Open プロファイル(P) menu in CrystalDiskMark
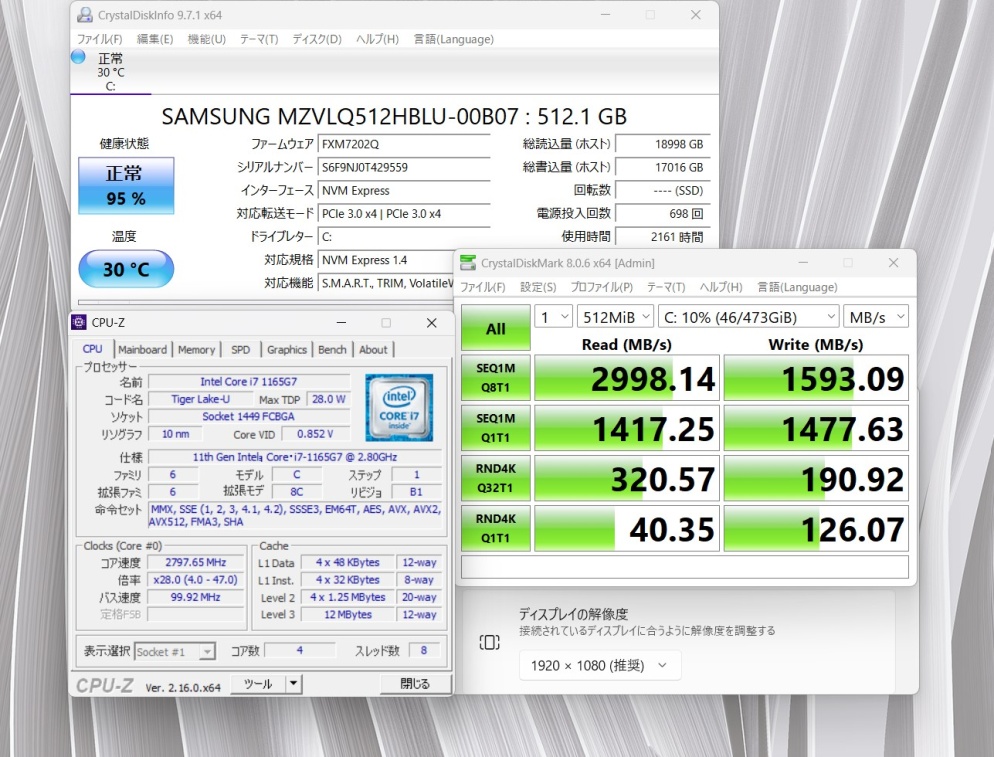Image resolution: width=994 pixels, height=757 pixels. click(x=602, y=287)
